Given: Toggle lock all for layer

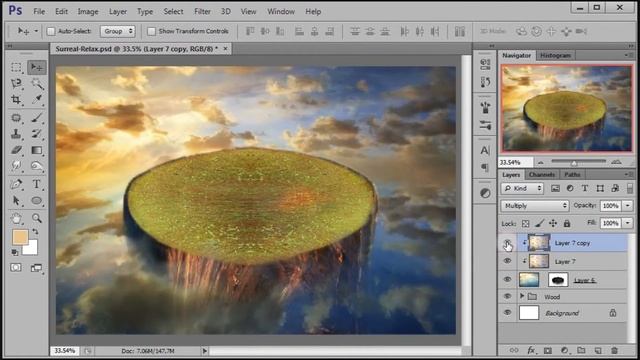Looking at the screenshot, I should pos(567,223).
